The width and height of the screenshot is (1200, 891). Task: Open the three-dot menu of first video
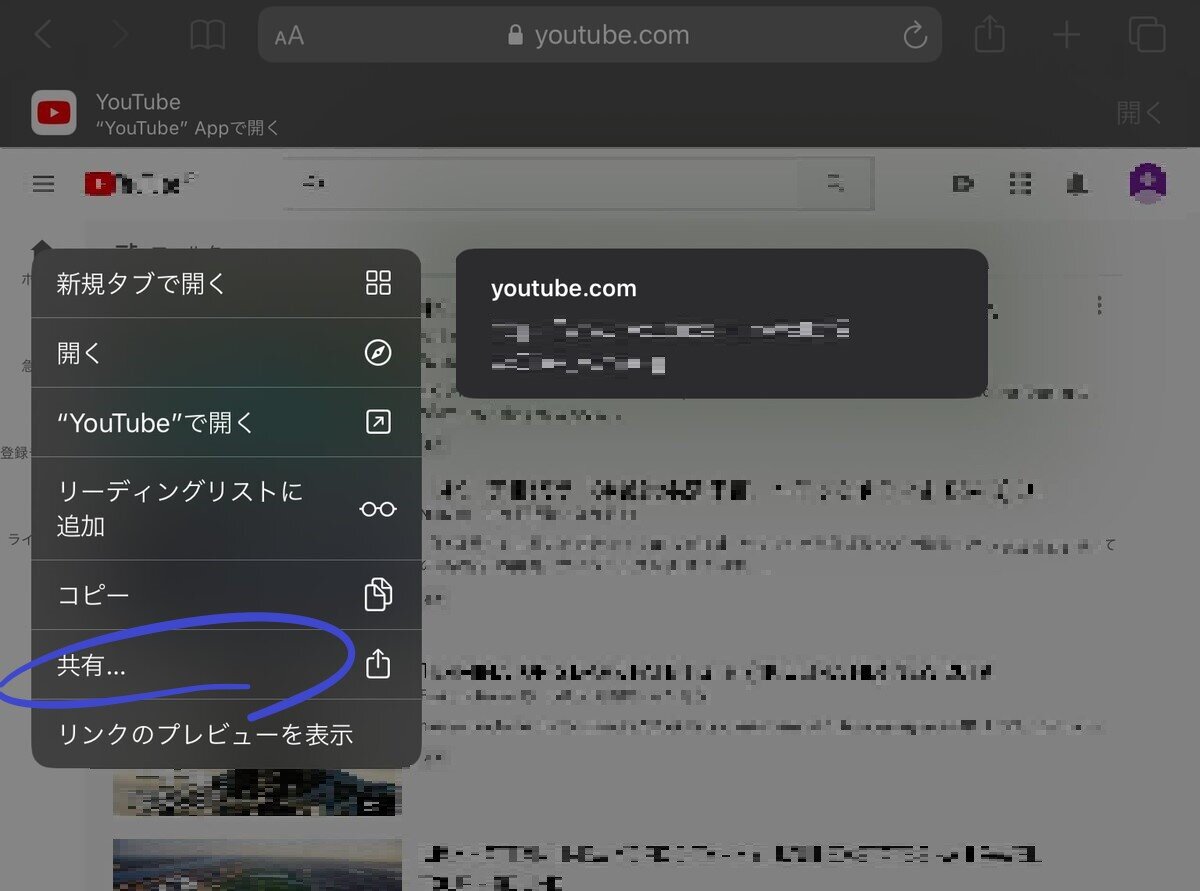tap(1099, 304)
